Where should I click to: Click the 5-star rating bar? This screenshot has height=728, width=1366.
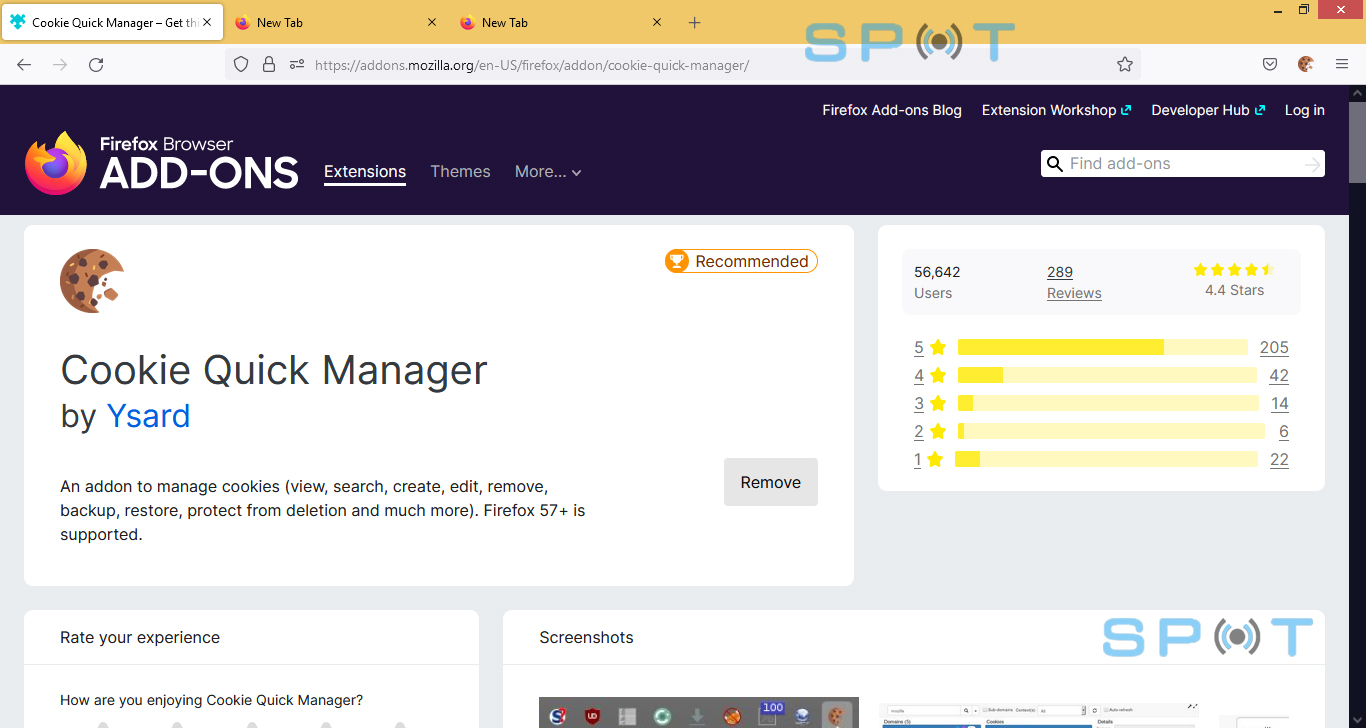click(1103, 347)
